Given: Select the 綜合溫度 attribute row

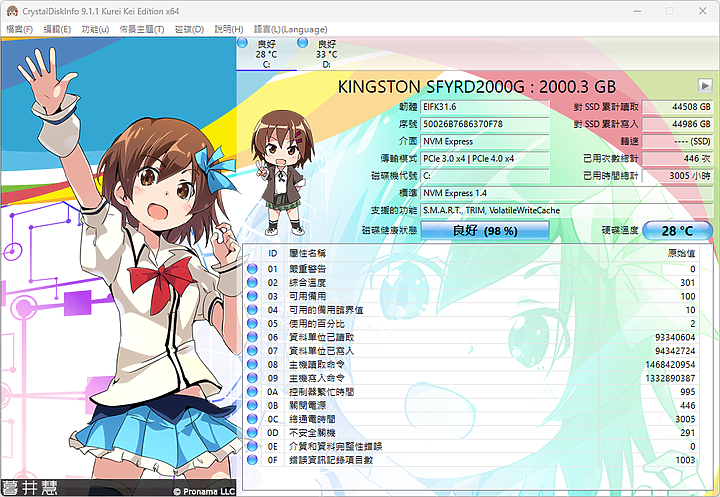Looking at the screenshot, I should tap(472, 282).
